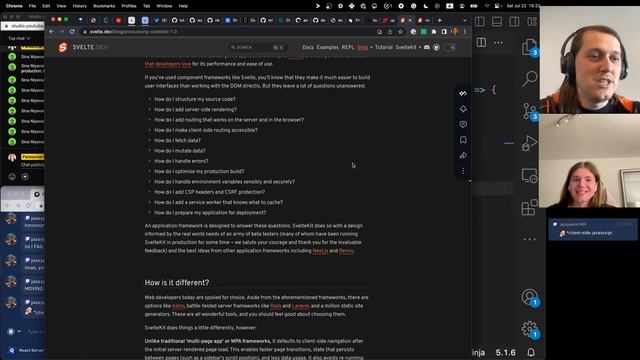
Task: Click the svelte.dev address bar
Action: (229, 31)
